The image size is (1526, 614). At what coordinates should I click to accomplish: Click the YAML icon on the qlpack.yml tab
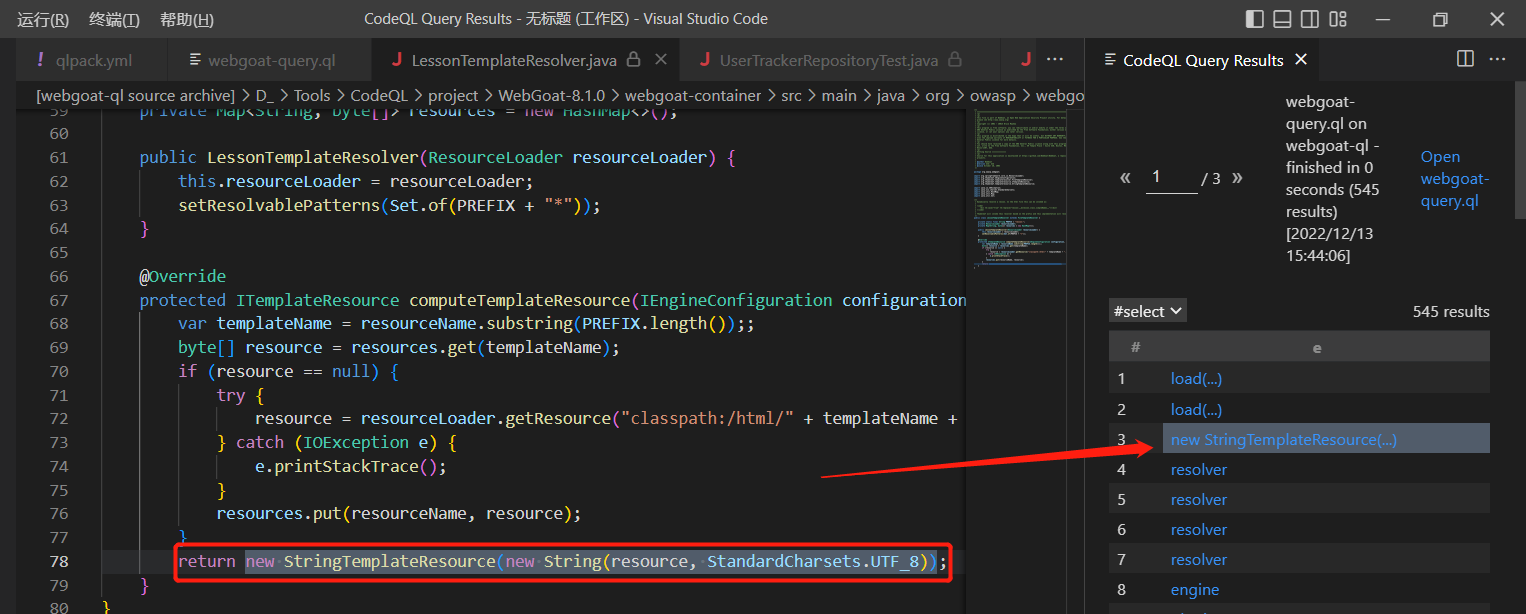(40, 60)
